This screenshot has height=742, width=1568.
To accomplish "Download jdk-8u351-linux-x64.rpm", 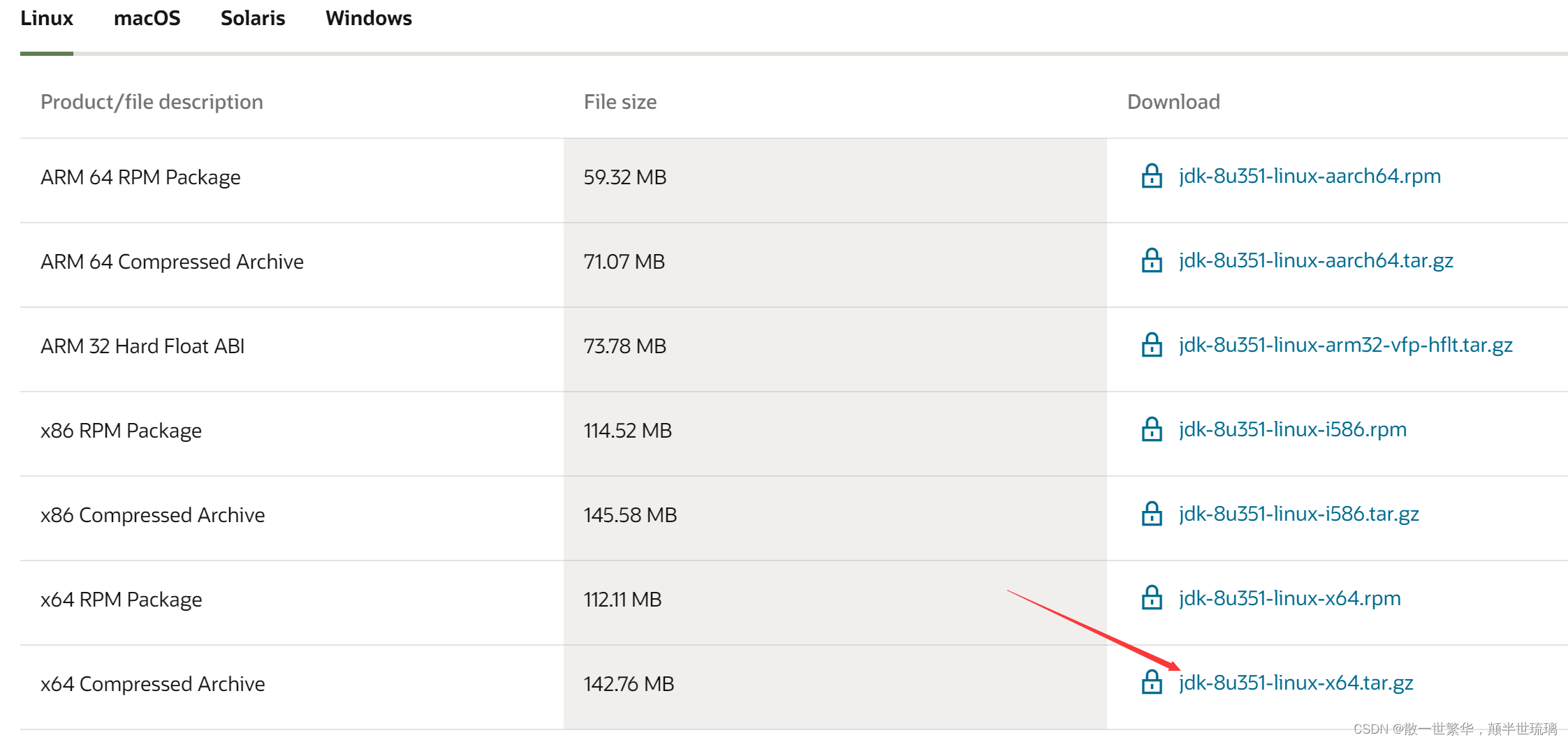I will 1290,599.
